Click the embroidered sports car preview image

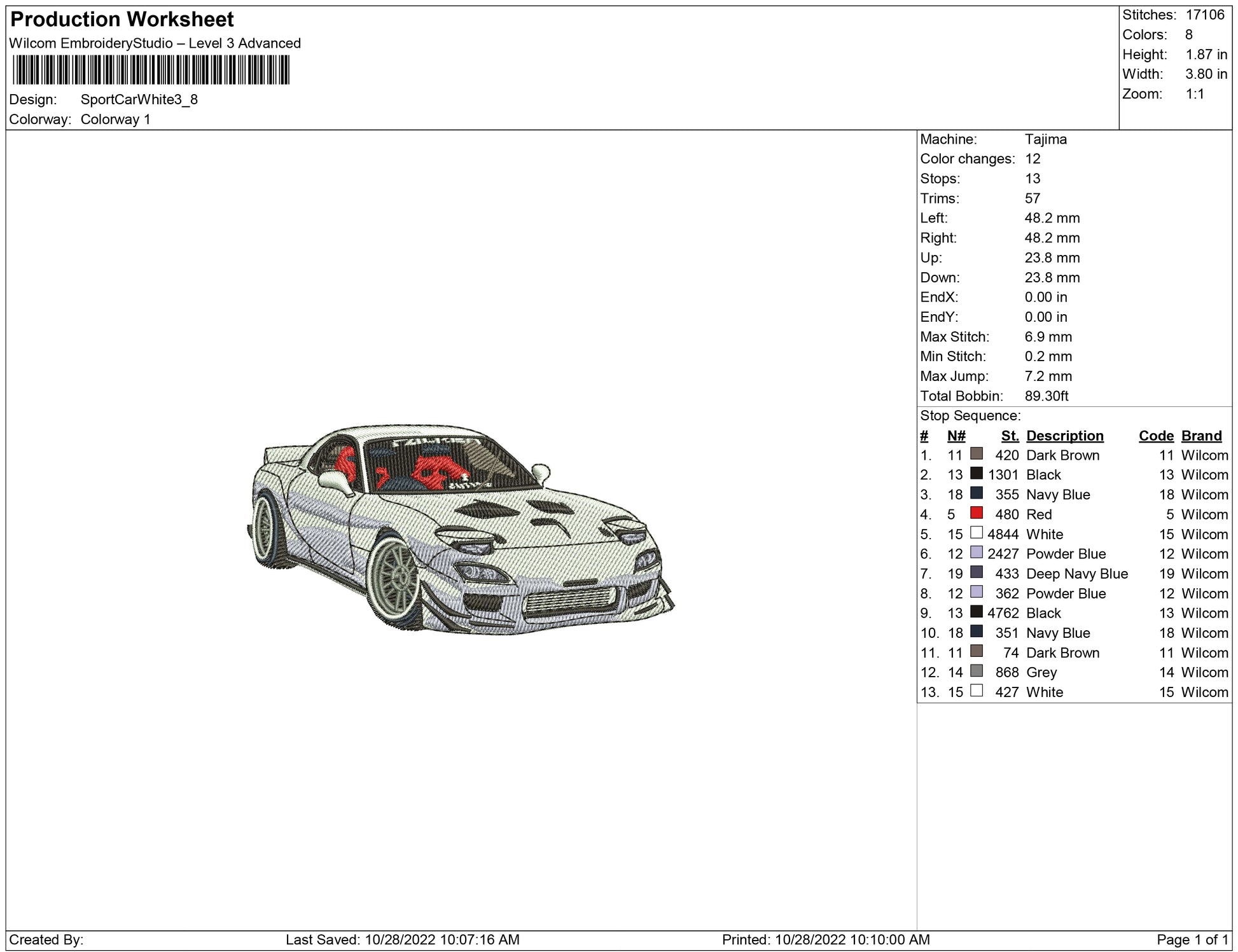[x=459, y=529]
